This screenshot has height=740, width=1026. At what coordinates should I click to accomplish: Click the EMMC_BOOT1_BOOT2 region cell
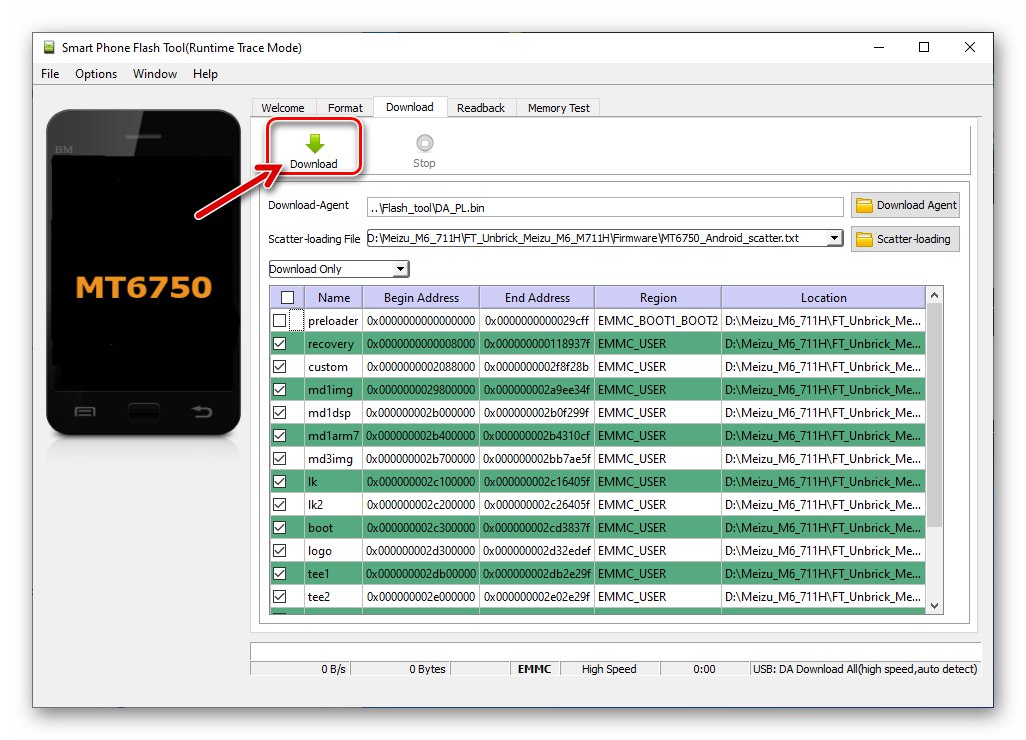coord(658,321)
